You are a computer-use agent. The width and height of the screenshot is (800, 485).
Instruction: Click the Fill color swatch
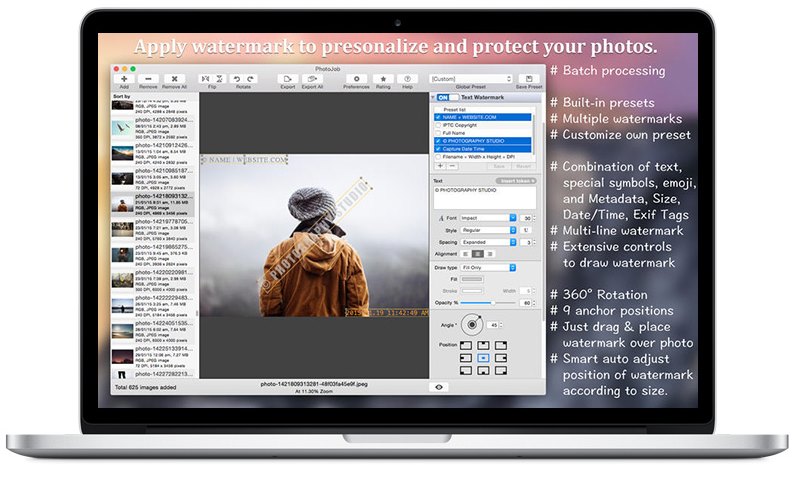[472, 279]
